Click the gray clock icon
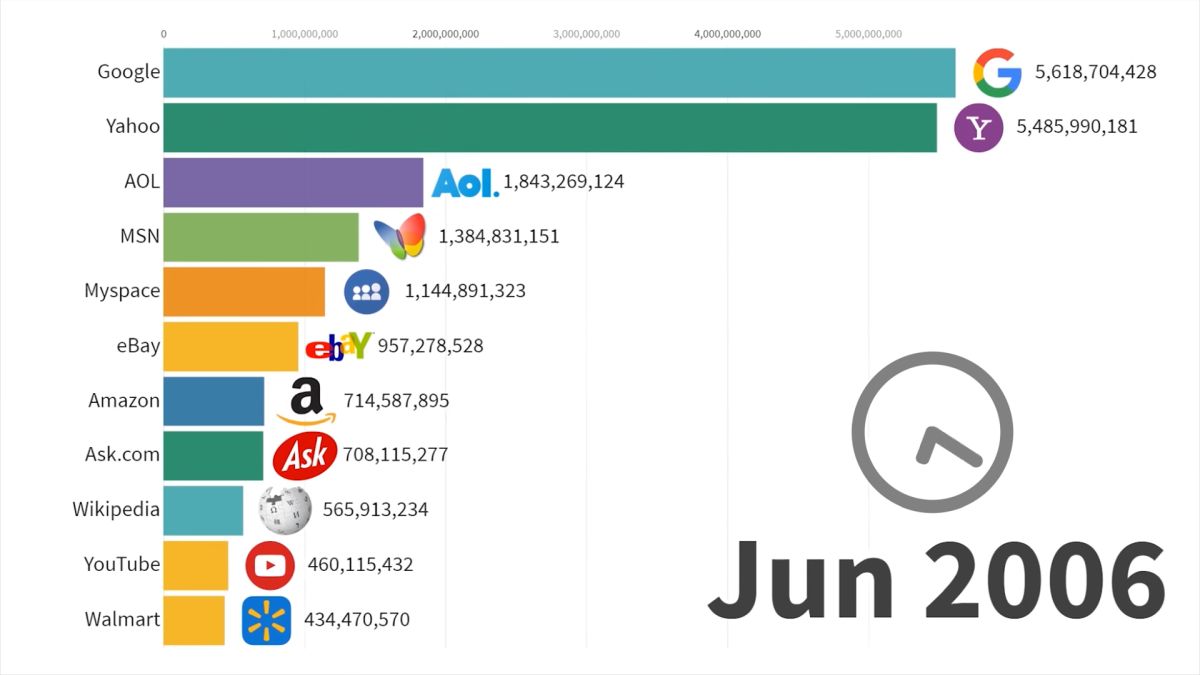Viewport: 1200px width, 675px height. click(932, 433)
